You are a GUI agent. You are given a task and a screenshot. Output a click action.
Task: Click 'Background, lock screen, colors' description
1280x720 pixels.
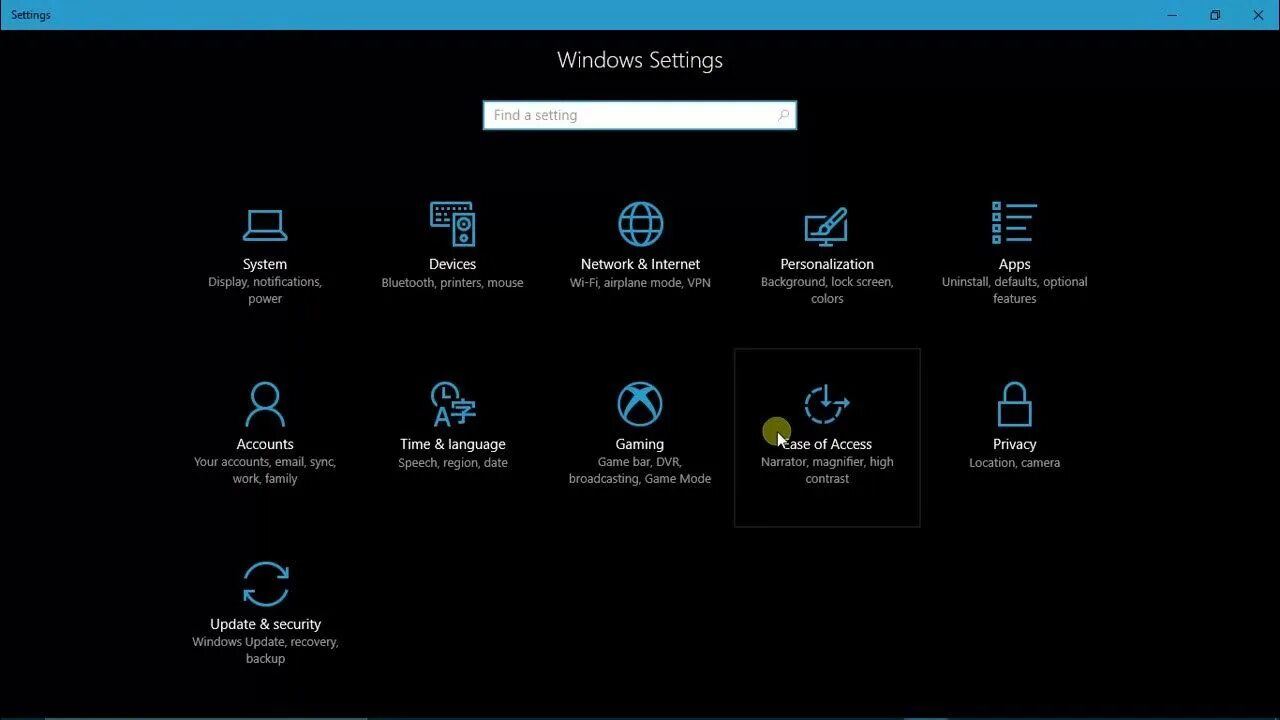point(827,290)
